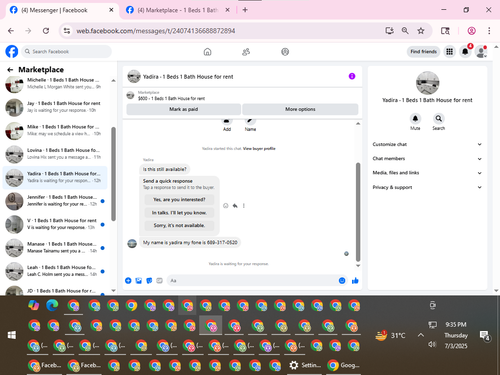Viewport: 500px width, 375px height.
Task: Open conversation information purple icon
Action: click(x=352, y=76)
